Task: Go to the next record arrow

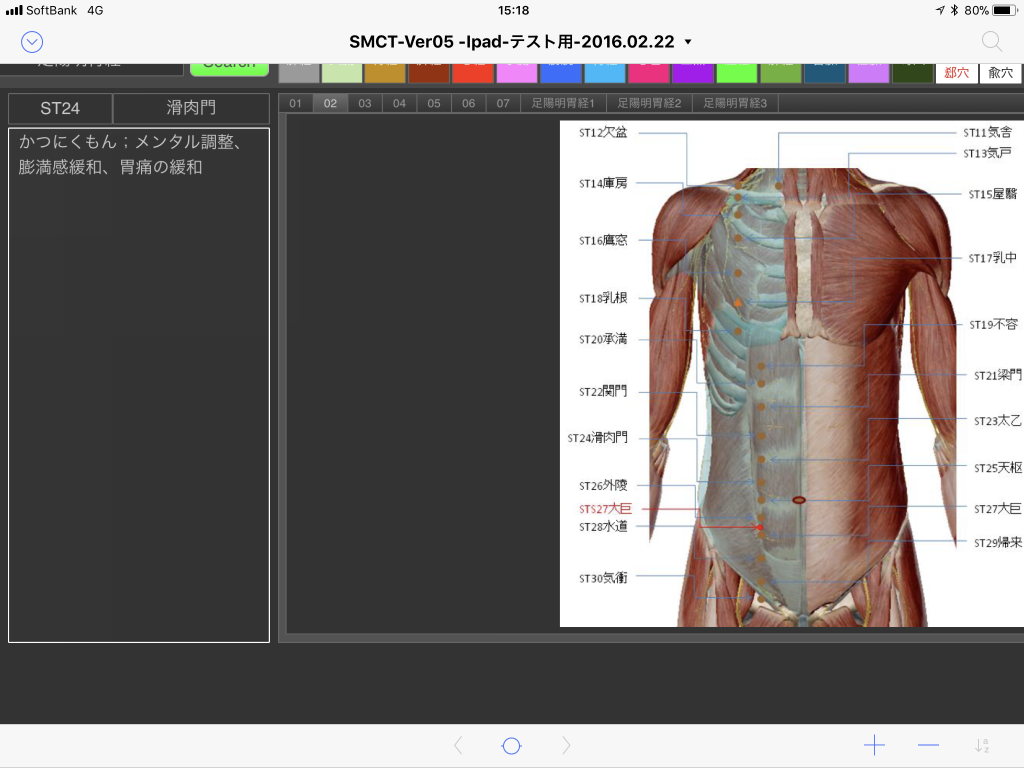Action: pos(566,745)
